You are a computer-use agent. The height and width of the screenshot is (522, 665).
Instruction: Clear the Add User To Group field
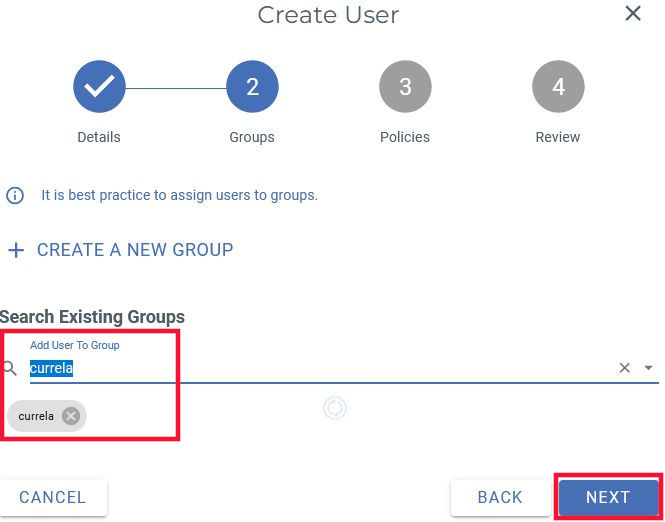pos(625,368)
